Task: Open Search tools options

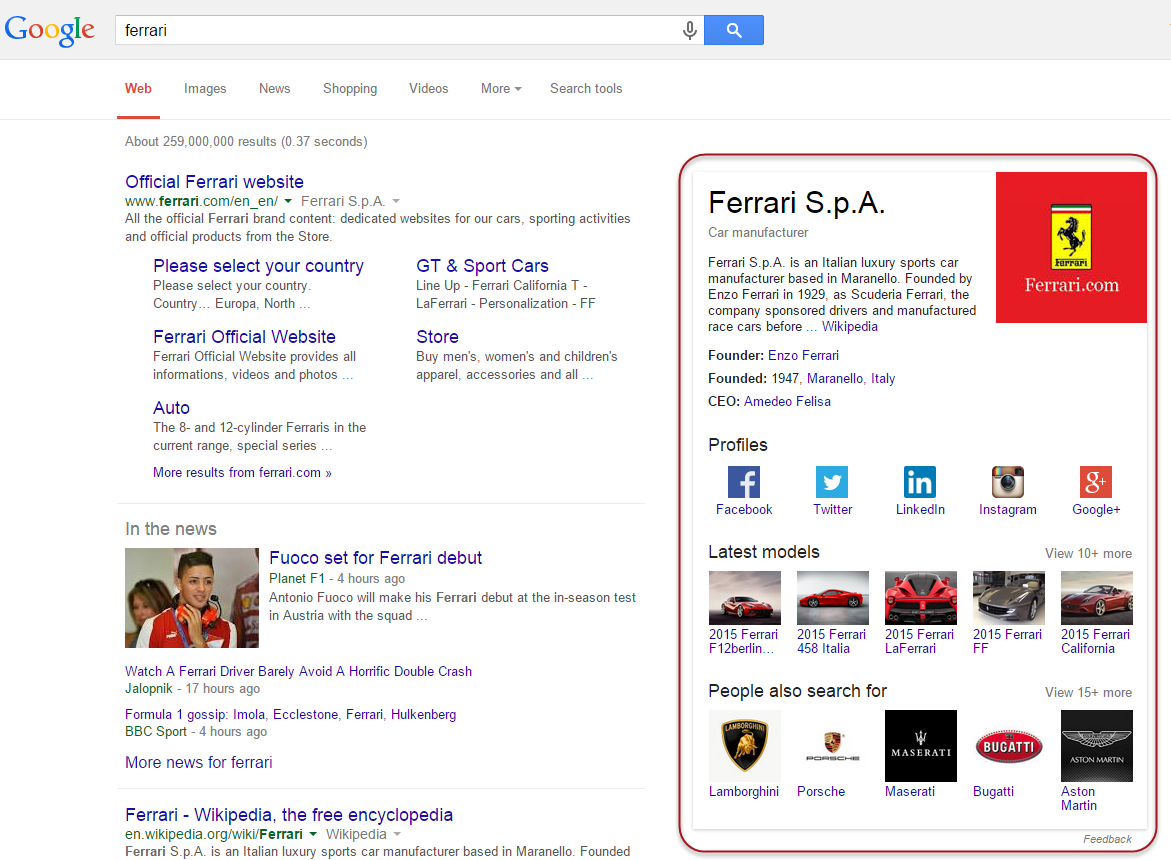Action: tap(586, 89)
